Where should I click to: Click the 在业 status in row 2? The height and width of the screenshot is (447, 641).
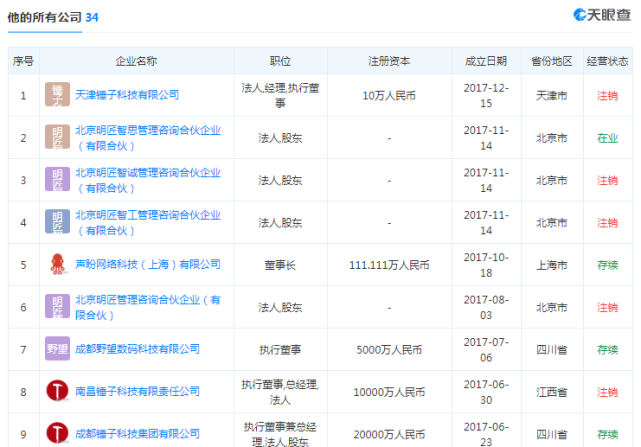pyautogui.click(x=607, y=138)
